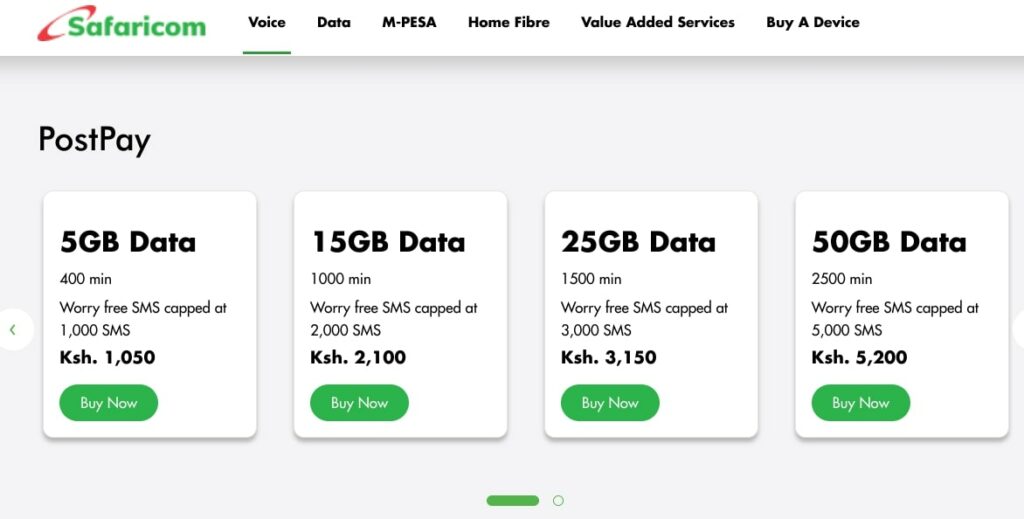Buy the 50GB Data plan
1024x519 pixels.
[x=861, y=403]
